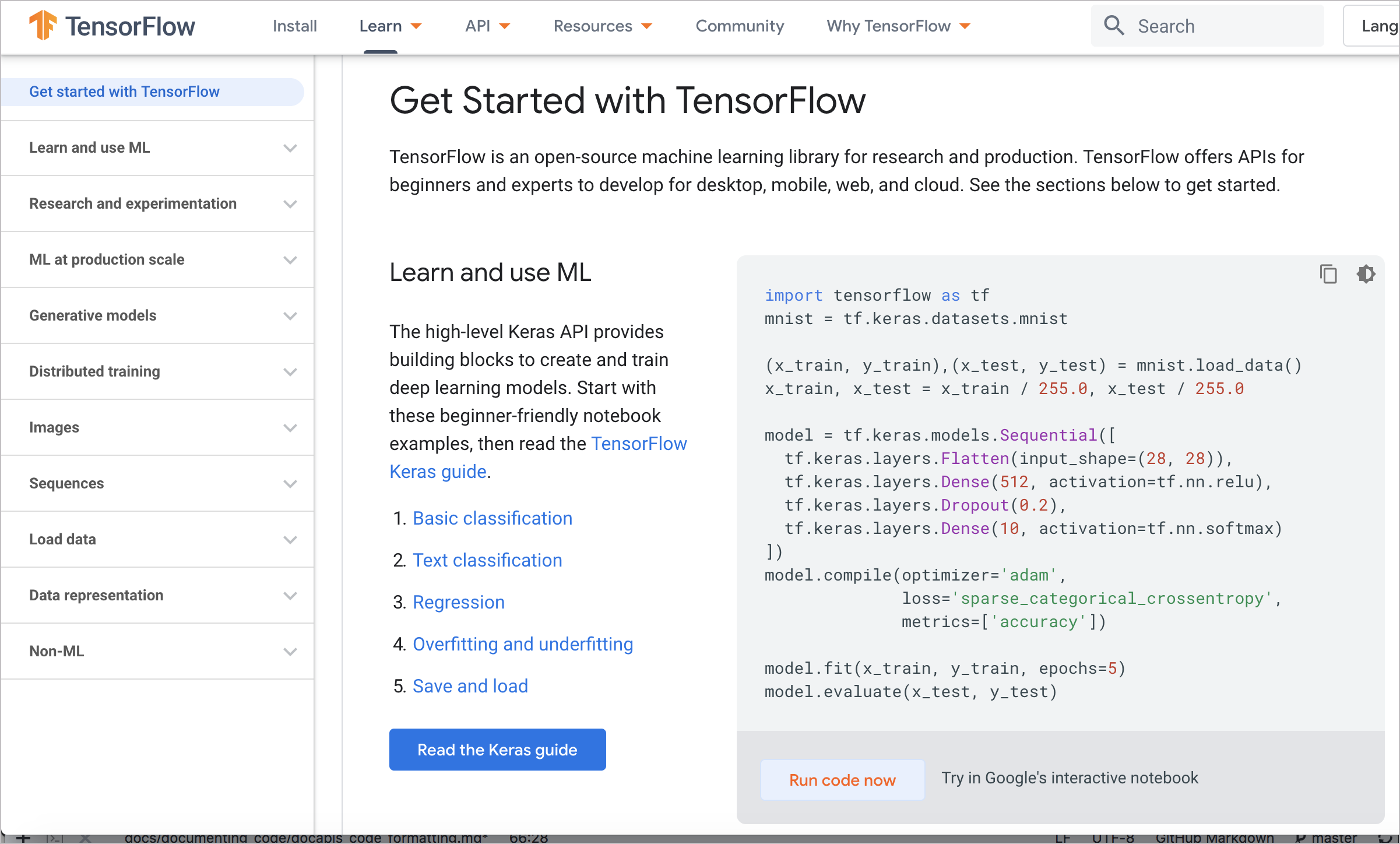Open the Basic classification tutorial link
1400x844 pixels.
click(493, 518)
